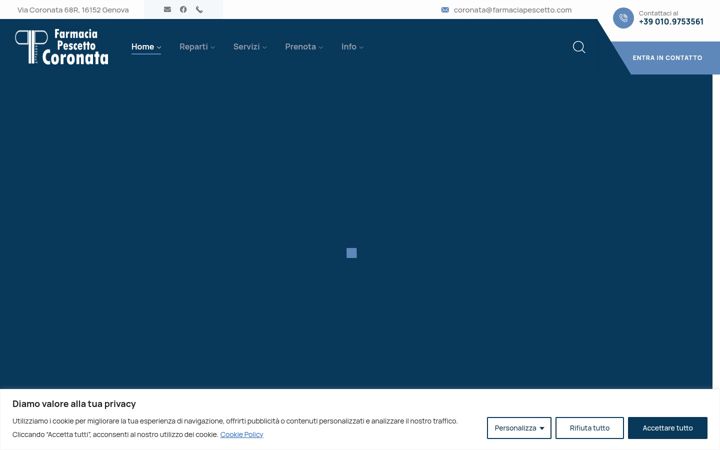This screenshot has width=720, height=450.
Task: Click the Diamo valore alla tua privacy heading
Action: 74,404
